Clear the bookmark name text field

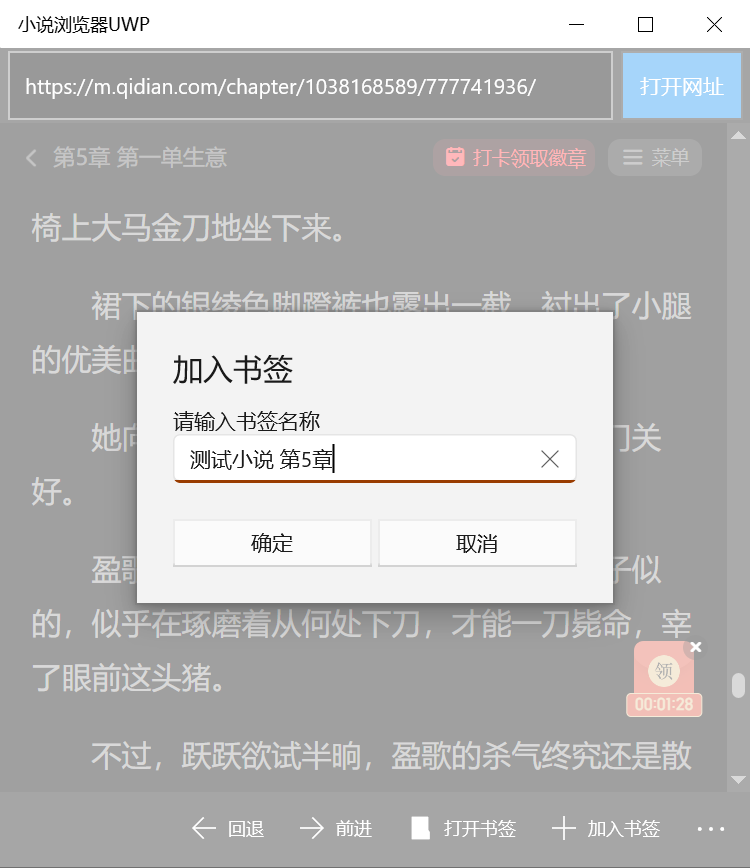click(x=550, y=459)
